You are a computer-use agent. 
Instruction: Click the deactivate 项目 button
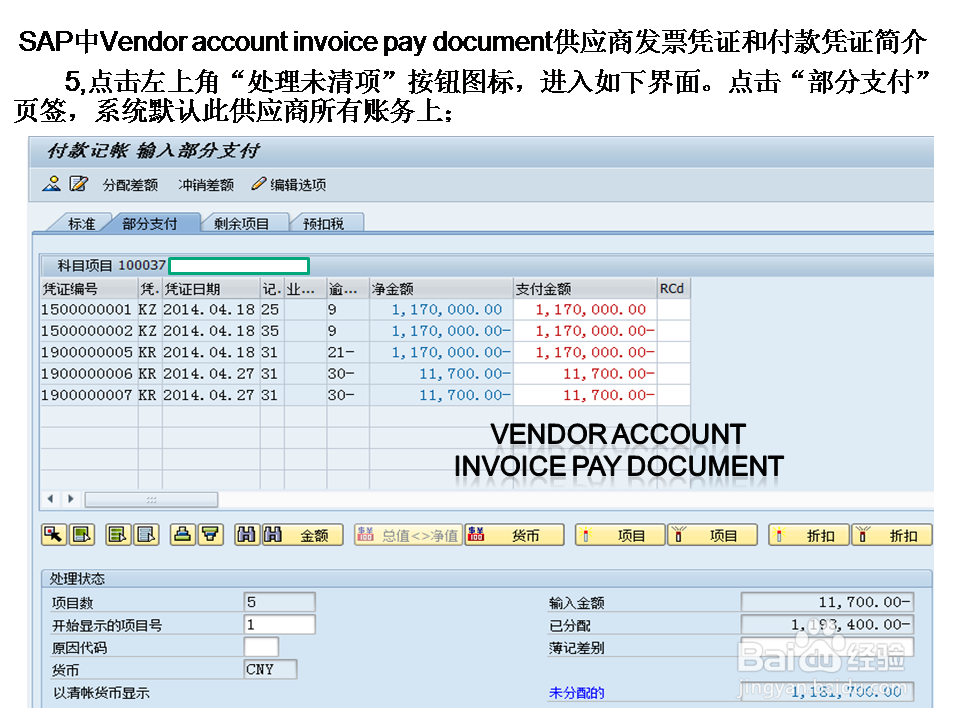coord(712,535)
